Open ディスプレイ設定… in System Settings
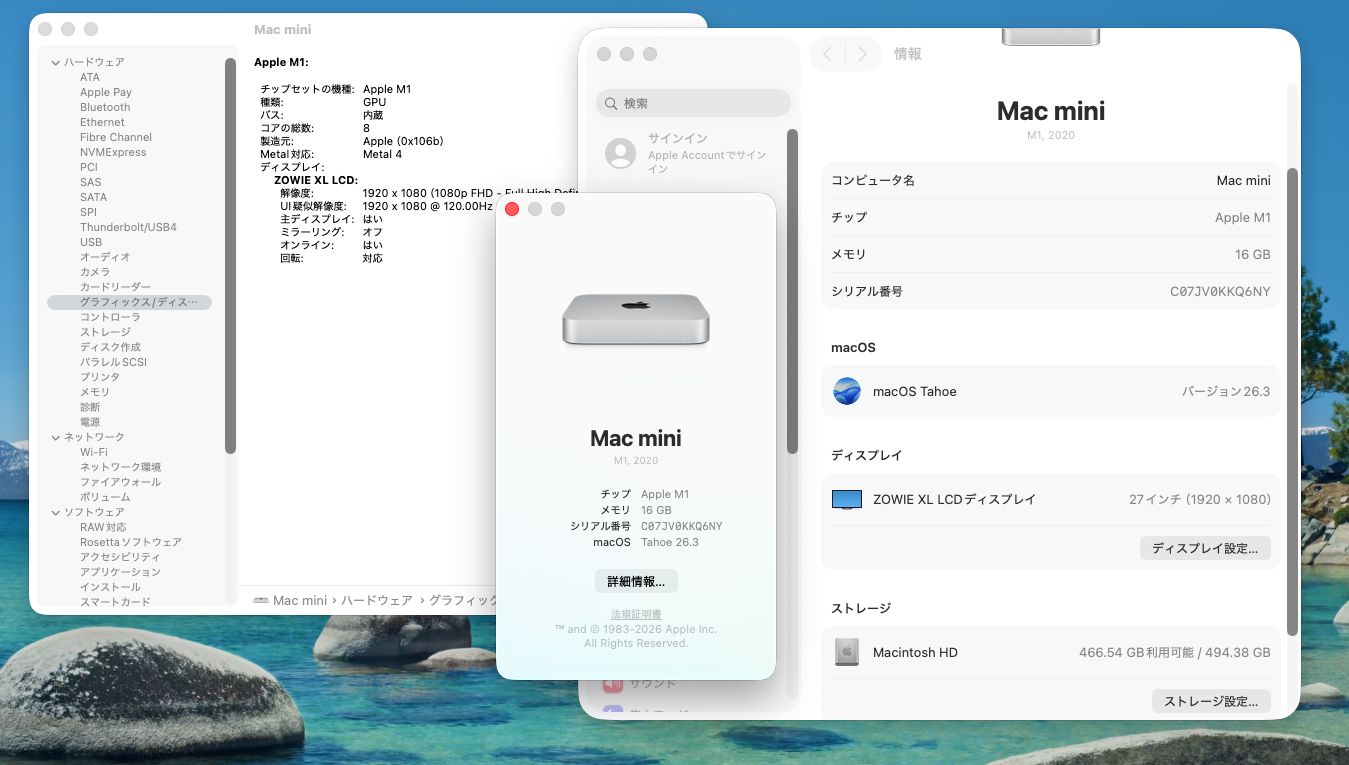The width and height of the screenshot is (1349, 765). [1205, 548]
